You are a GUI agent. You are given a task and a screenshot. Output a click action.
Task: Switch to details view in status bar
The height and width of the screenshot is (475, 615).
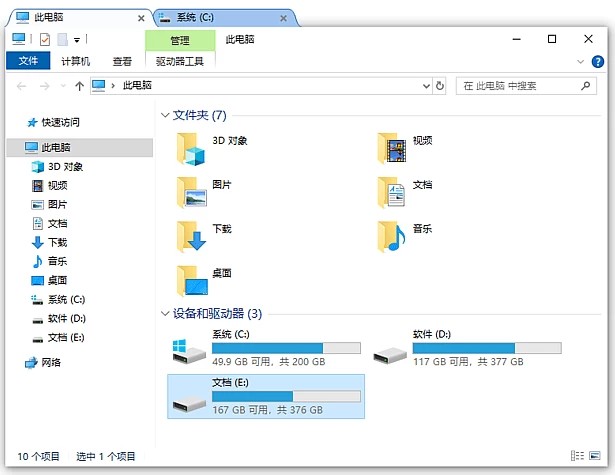[578, 456]
